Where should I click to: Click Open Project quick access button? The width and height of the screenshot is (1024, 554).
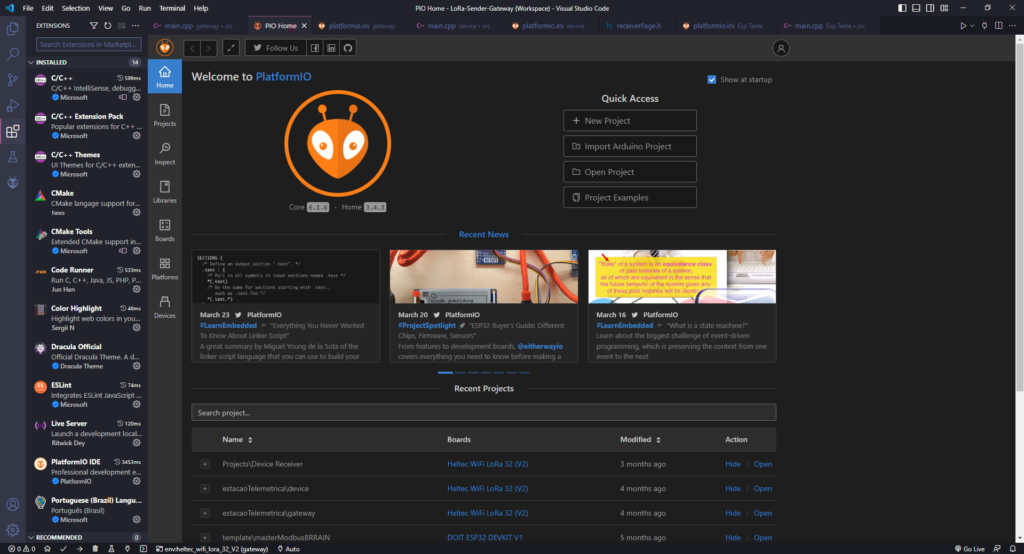(630, 172)
